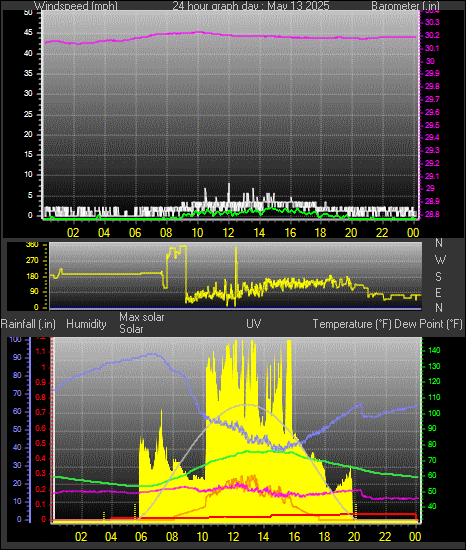Click the W compass direction label

[x=440, y=260]
